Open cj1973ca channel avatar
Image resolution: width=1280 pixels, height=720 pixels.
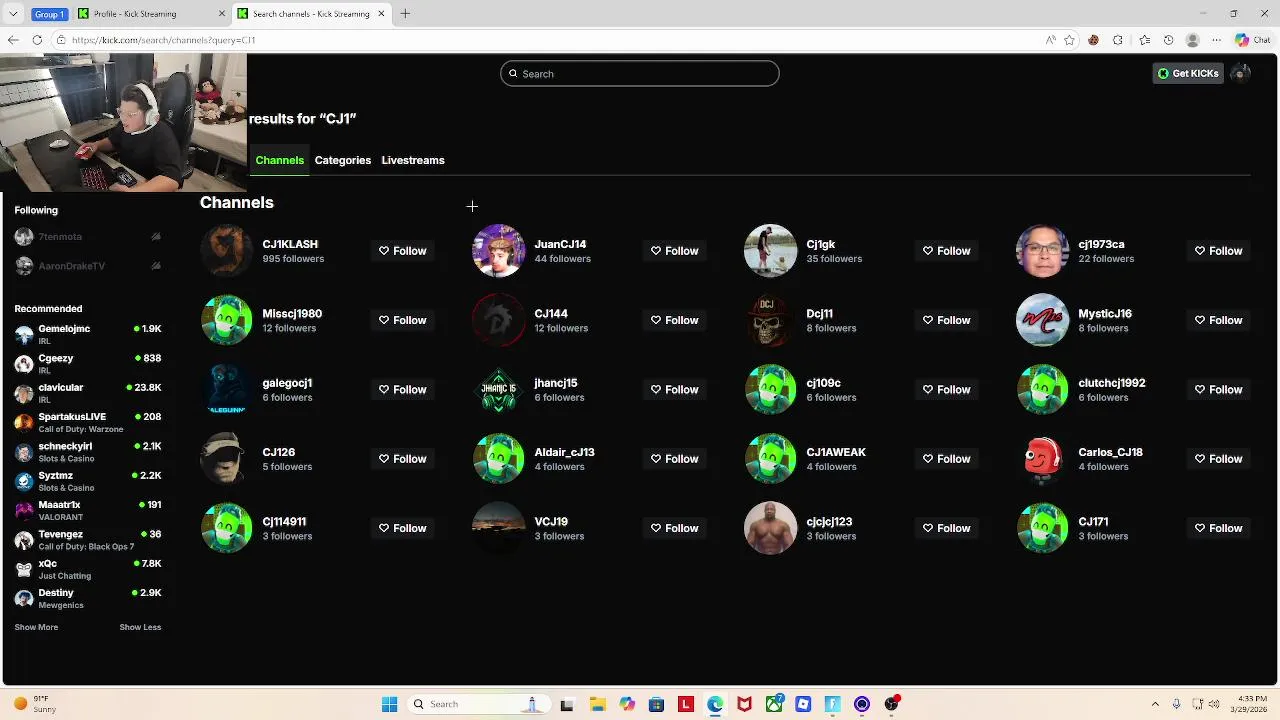point(1043,251)
